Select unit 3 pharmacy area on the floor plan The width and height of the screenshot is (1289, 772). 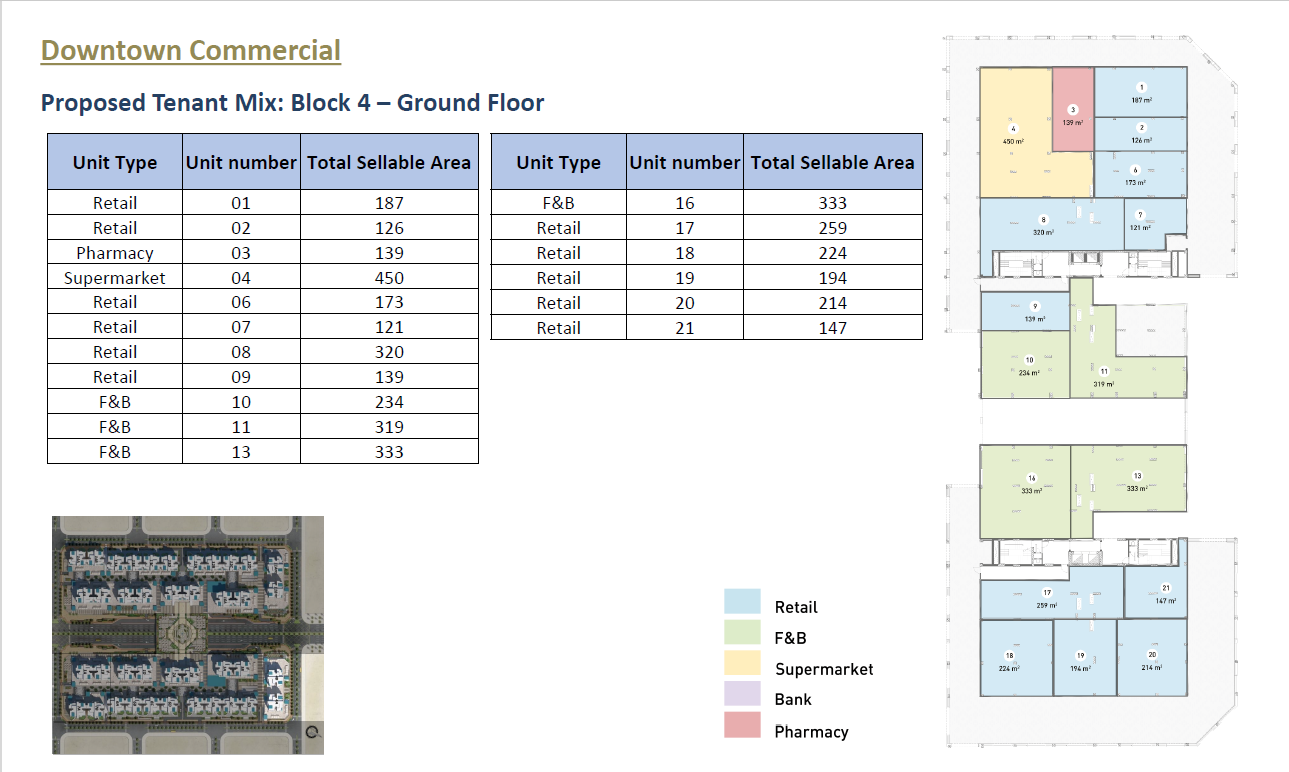point(1073,110)
